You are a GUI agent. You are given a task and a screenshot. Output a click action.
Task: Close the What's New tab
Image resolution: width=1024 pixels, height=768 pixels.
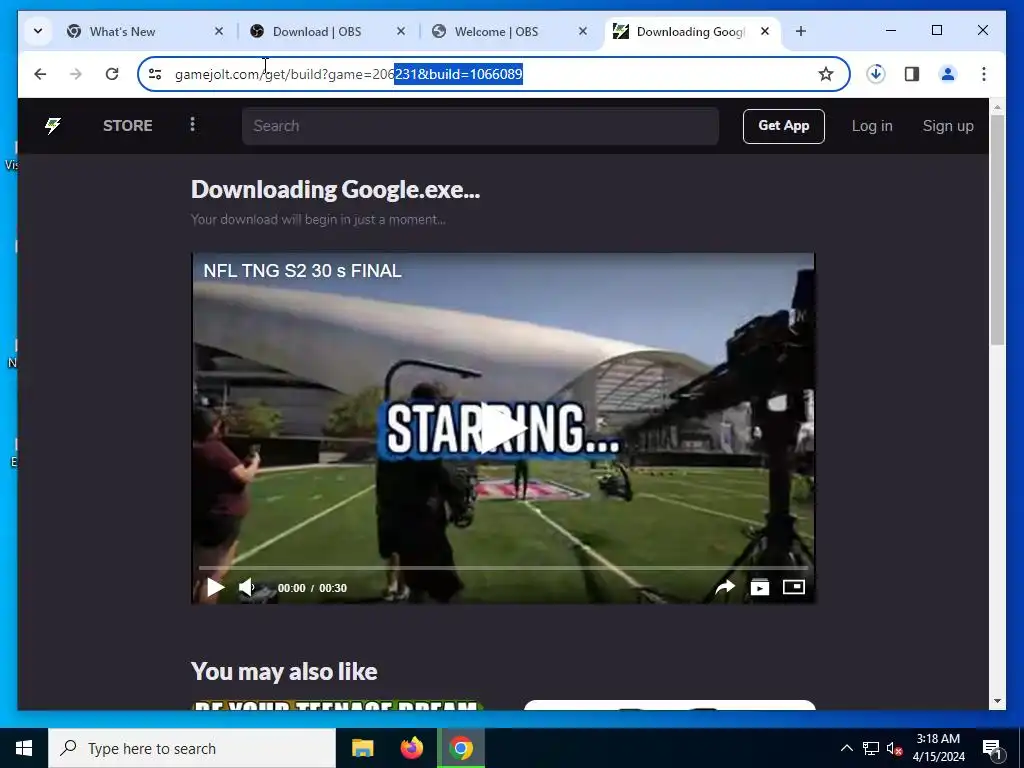pos(219,31)
